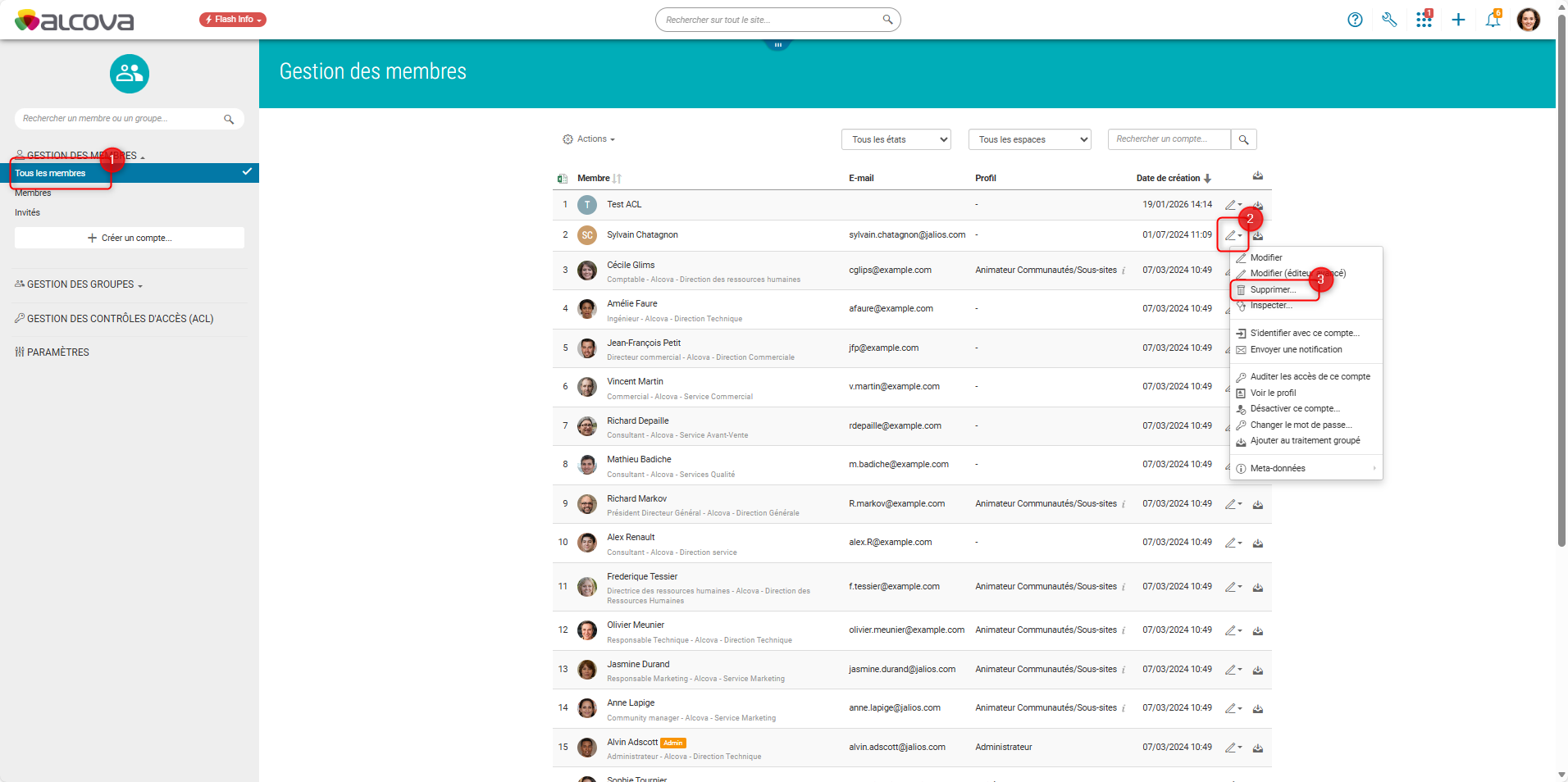The height and width of the screenshot is (782, 1568).
Task: Expand the Actions menu
Action: (x=590, y=139)
